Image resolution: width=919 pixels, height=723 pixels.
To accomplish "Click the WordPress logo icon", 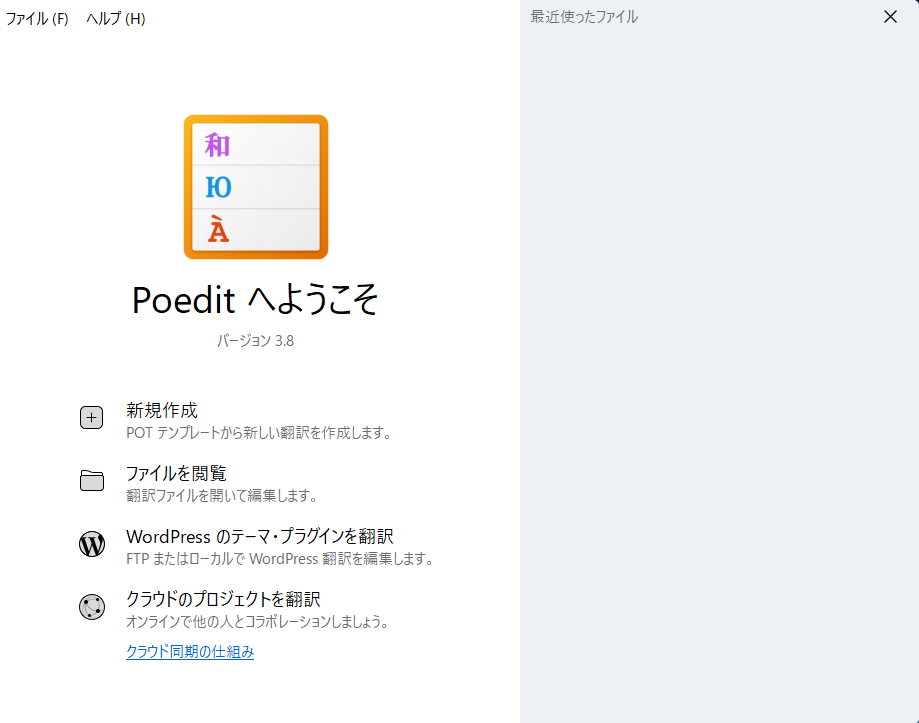I will click(x=91, y=544).
